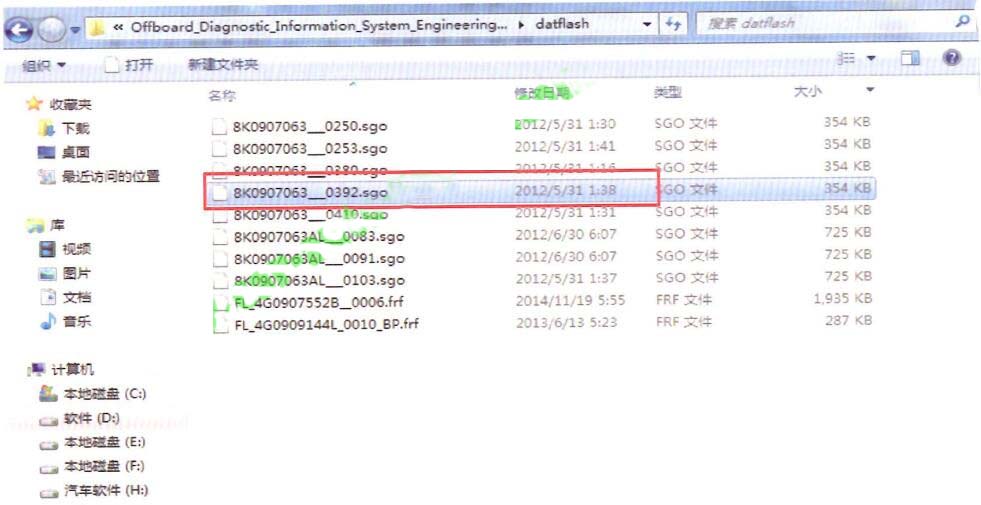The image size is (981, 505).
Task: Sort by the 名称 column header
Action: point(222,96)
